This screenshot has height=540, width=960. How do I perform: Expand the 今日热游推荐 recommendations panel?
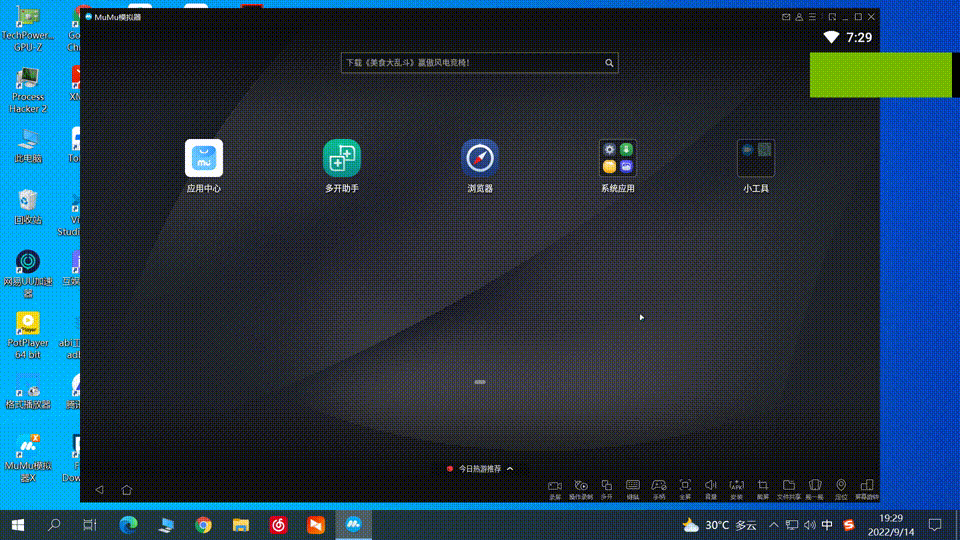(480, 469)
